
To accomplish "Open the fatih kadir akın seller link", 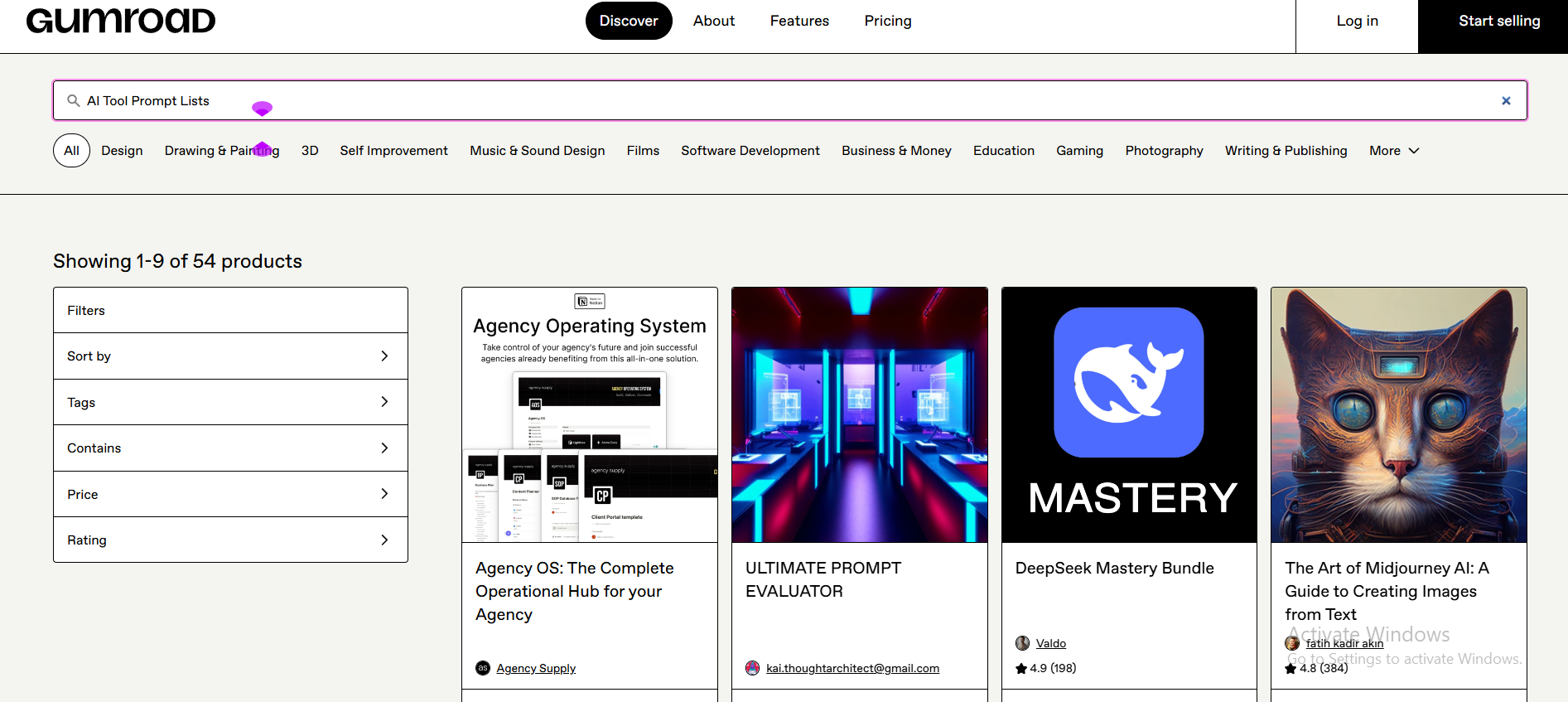I will (x=1344, y=644).
